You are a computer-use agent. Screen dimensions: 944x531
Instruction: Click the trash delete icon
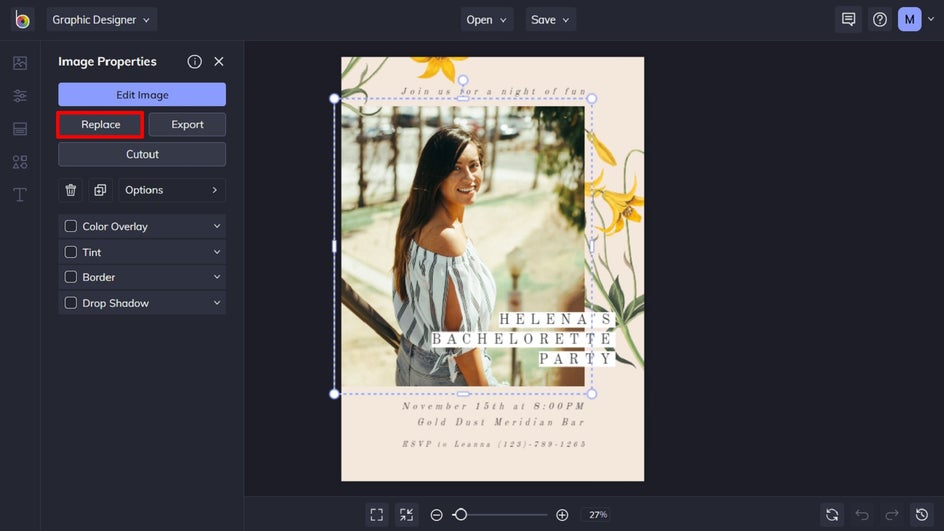(71, 190)
